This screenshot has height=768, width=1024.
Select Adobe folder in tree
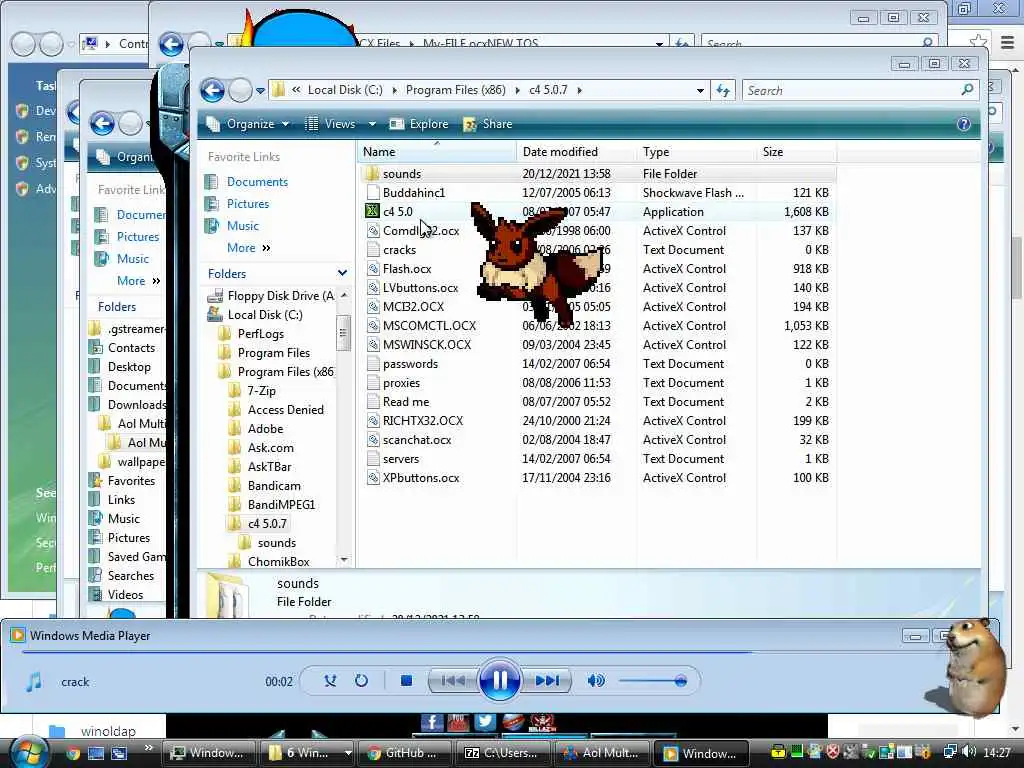(x=265, y=428)
